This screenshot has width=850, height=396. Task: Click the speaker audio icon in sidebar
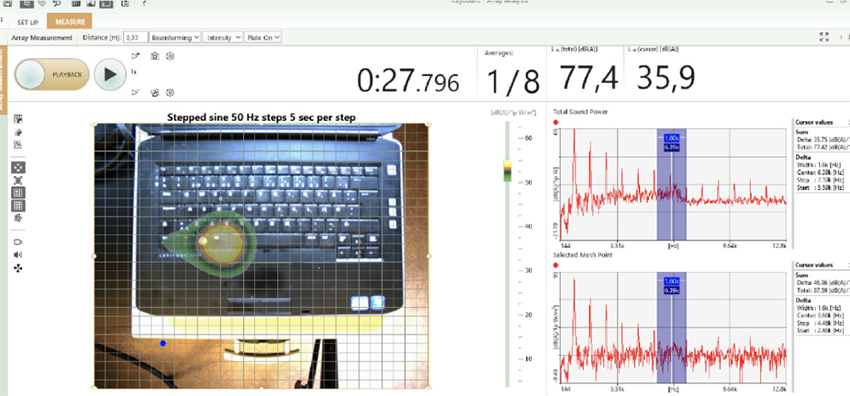18,255
